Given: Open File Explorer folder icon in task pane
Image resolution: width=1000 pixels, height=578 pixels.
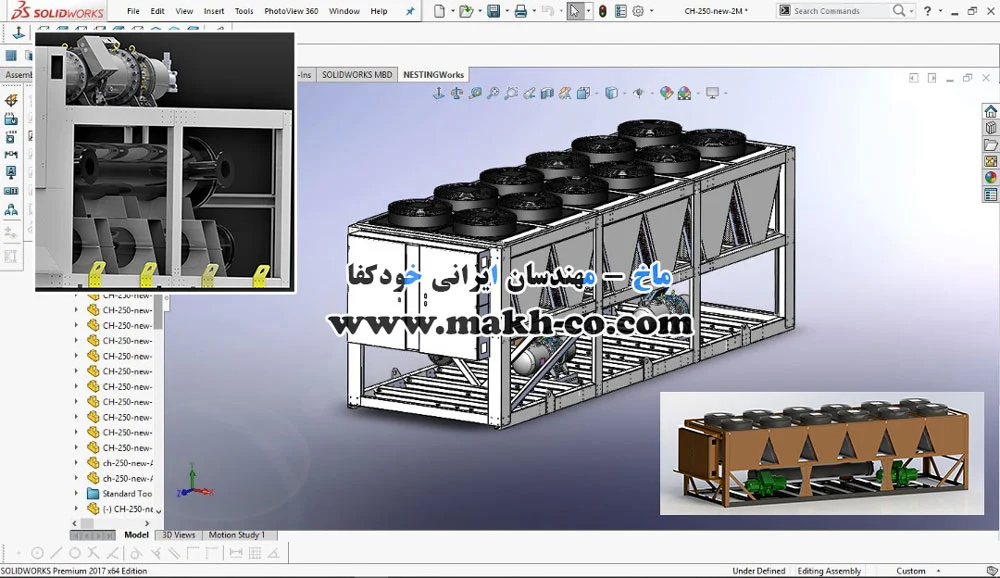Looking at the screenshot, I should click(x=990, y=145).
